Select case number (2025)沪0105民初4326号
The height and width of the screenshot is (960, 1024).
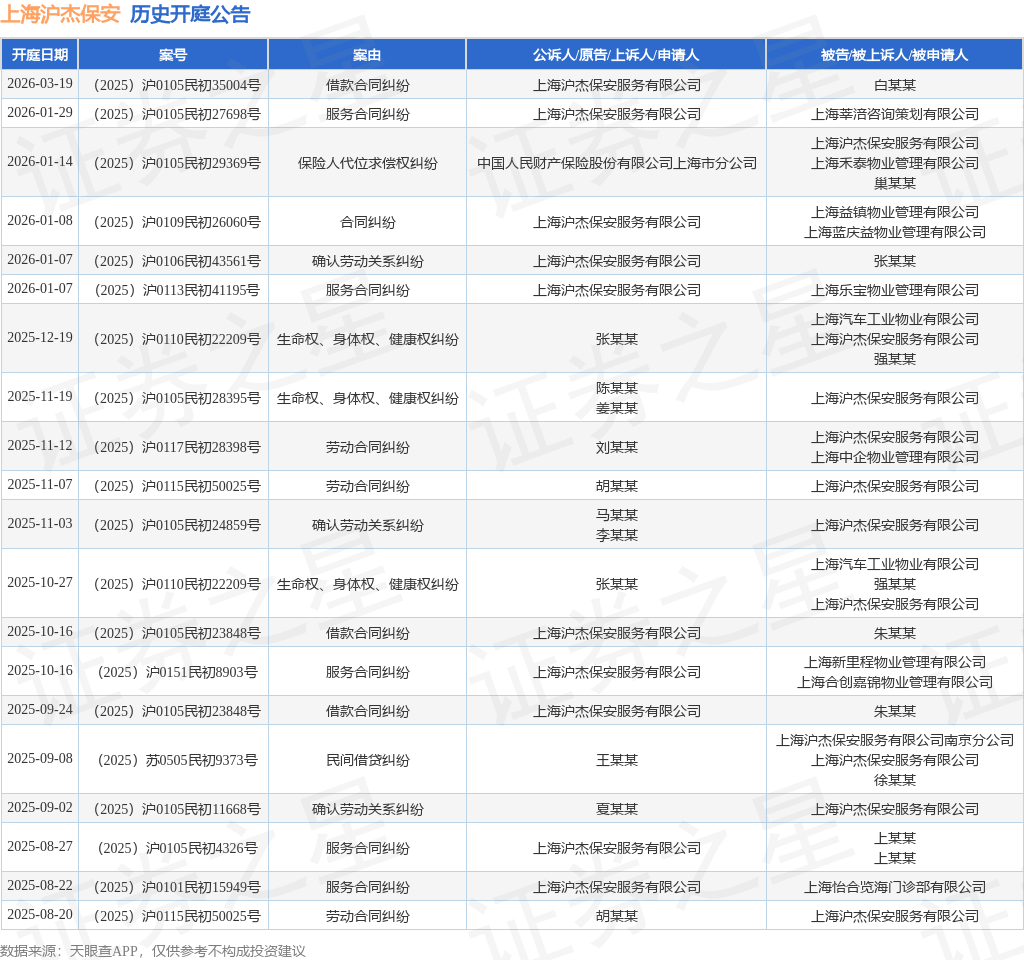177,848
